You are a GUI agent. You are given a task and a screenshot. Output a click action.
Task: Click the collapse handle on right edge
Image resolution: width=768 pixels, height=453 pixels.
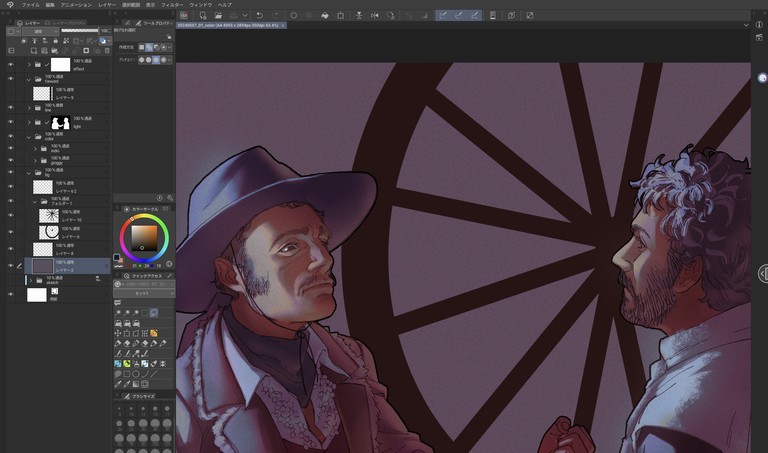coord(763,274)
